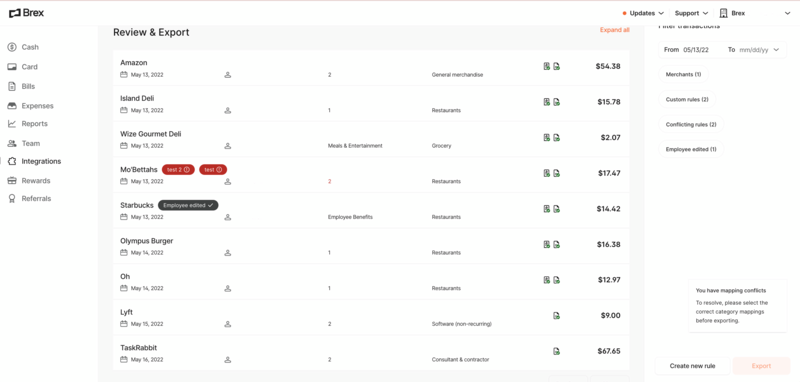Click the Card icon in sidebar
Image resolution: width=800 pixels, height=382 pixels.
click(12, 67)
